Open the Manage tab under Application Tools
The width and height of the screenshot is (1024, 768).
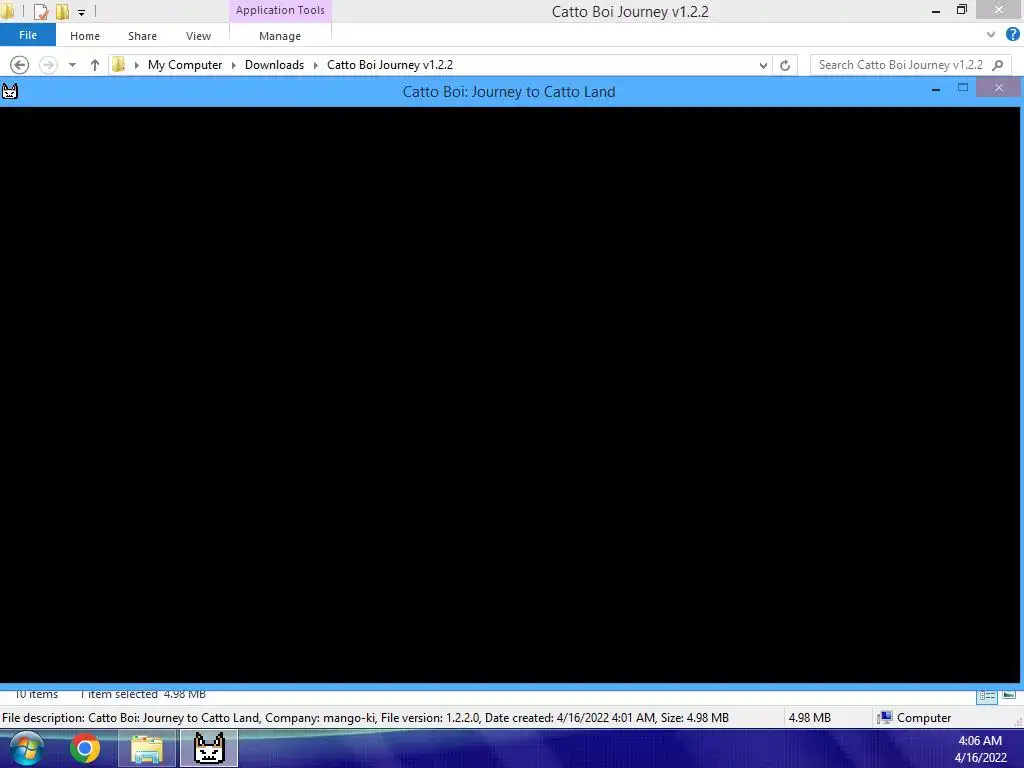(280, 36)
